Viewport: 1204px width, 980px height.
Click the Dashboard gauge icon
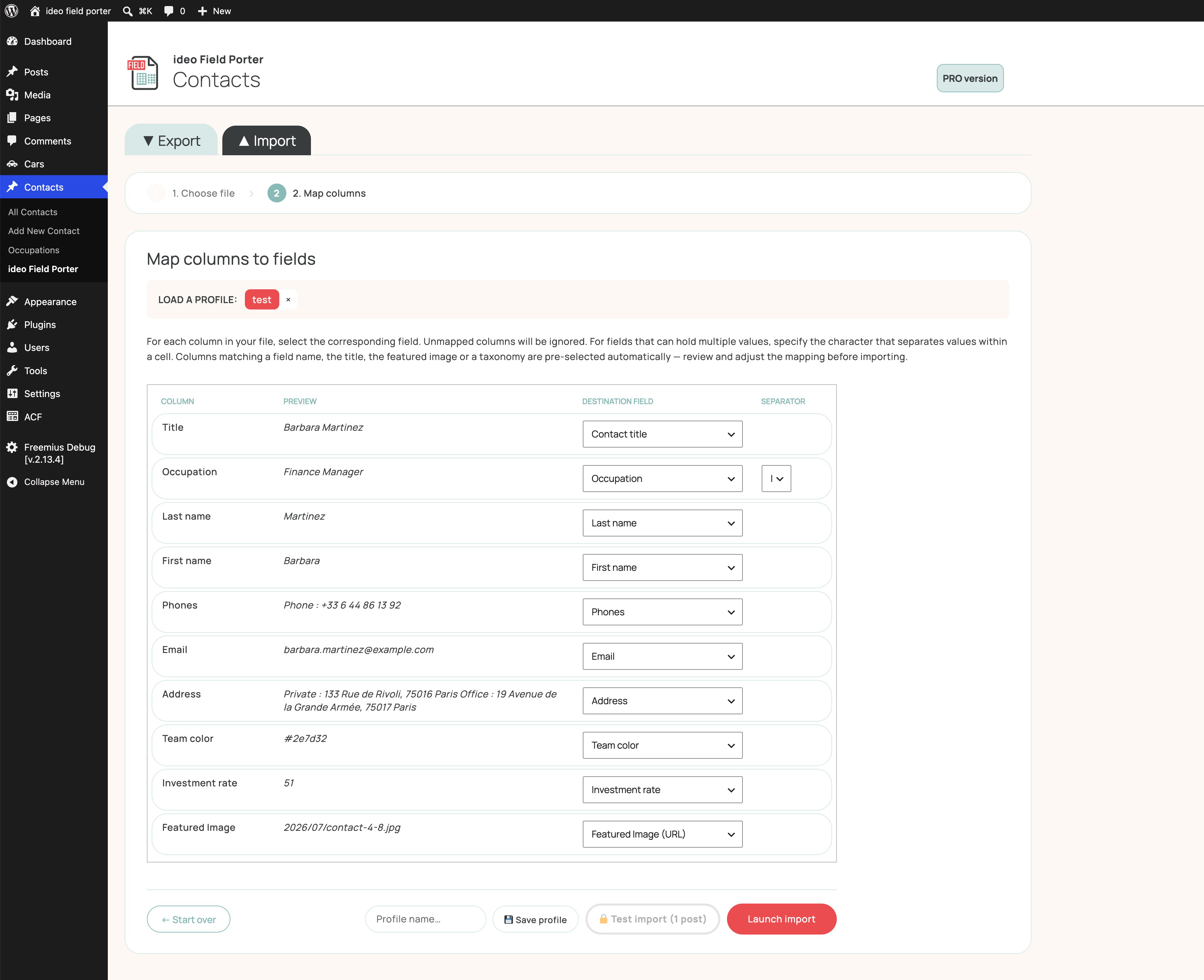12,41
